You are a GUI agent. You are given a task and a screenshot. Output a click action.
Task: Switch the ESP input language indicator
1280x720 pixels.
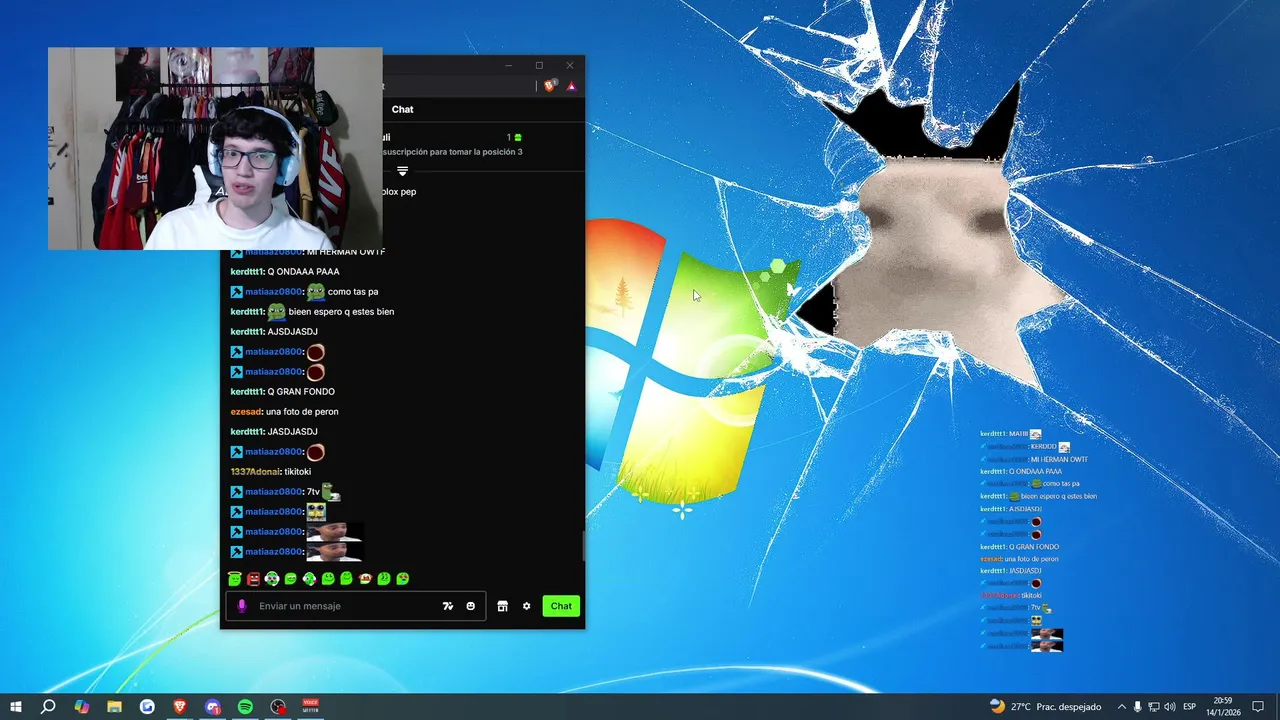1190,706
